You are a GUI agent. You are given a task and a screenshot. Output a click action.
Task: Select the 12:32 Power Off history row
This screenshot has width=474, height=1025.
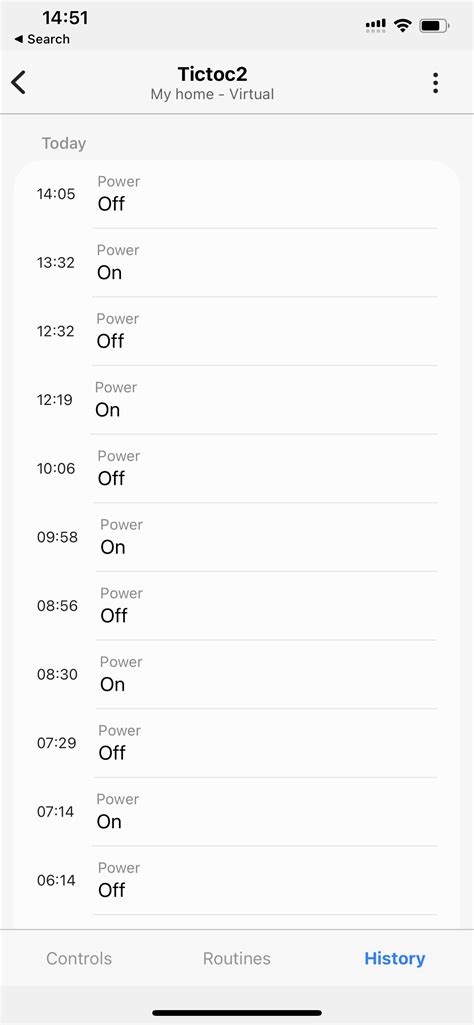(237, 331)
